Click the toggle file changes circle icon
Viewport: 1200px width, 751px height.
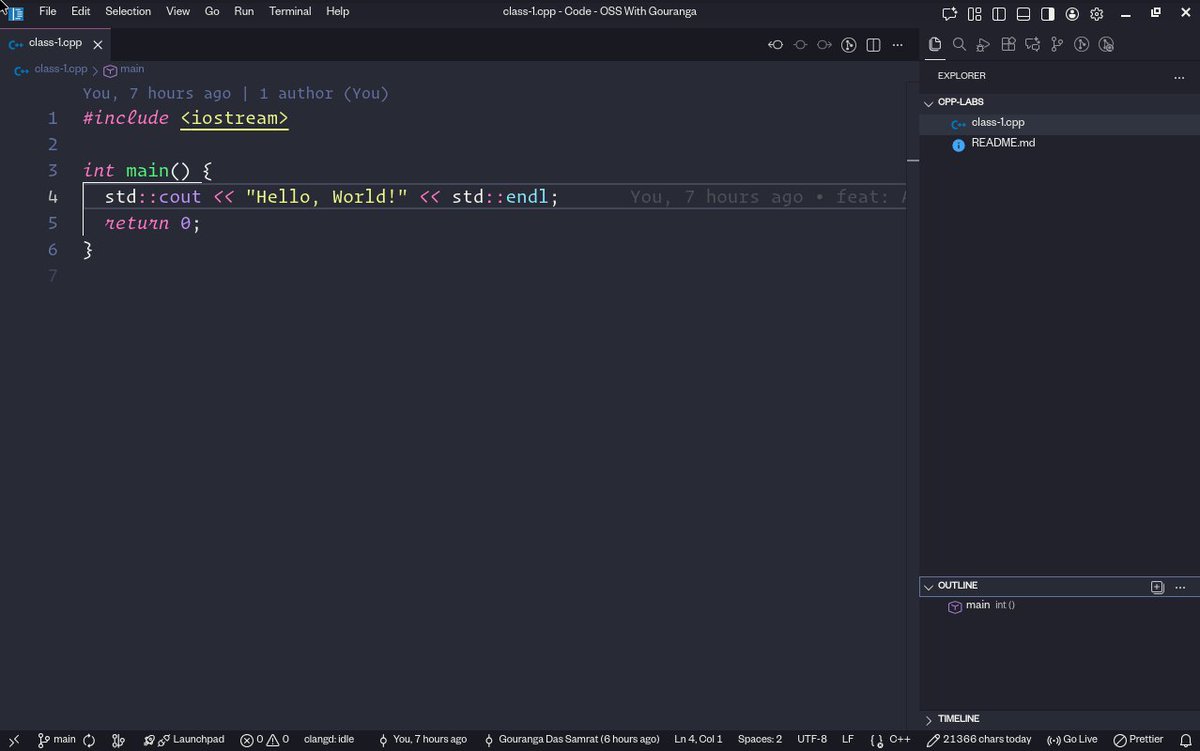click(x=800, y=45)
